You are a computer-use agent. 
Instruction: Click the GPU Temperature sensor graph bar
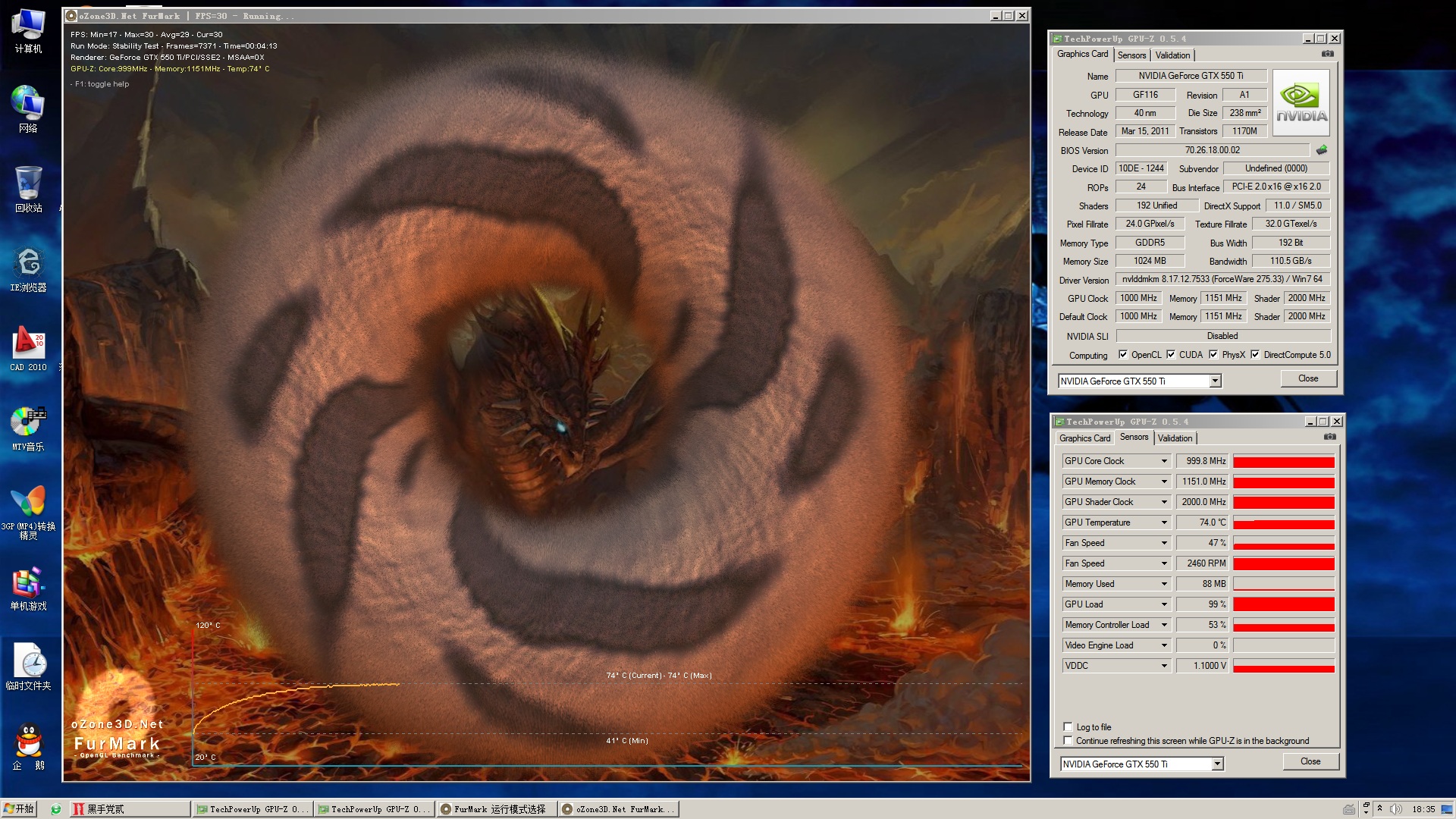tap(1283, 522)
